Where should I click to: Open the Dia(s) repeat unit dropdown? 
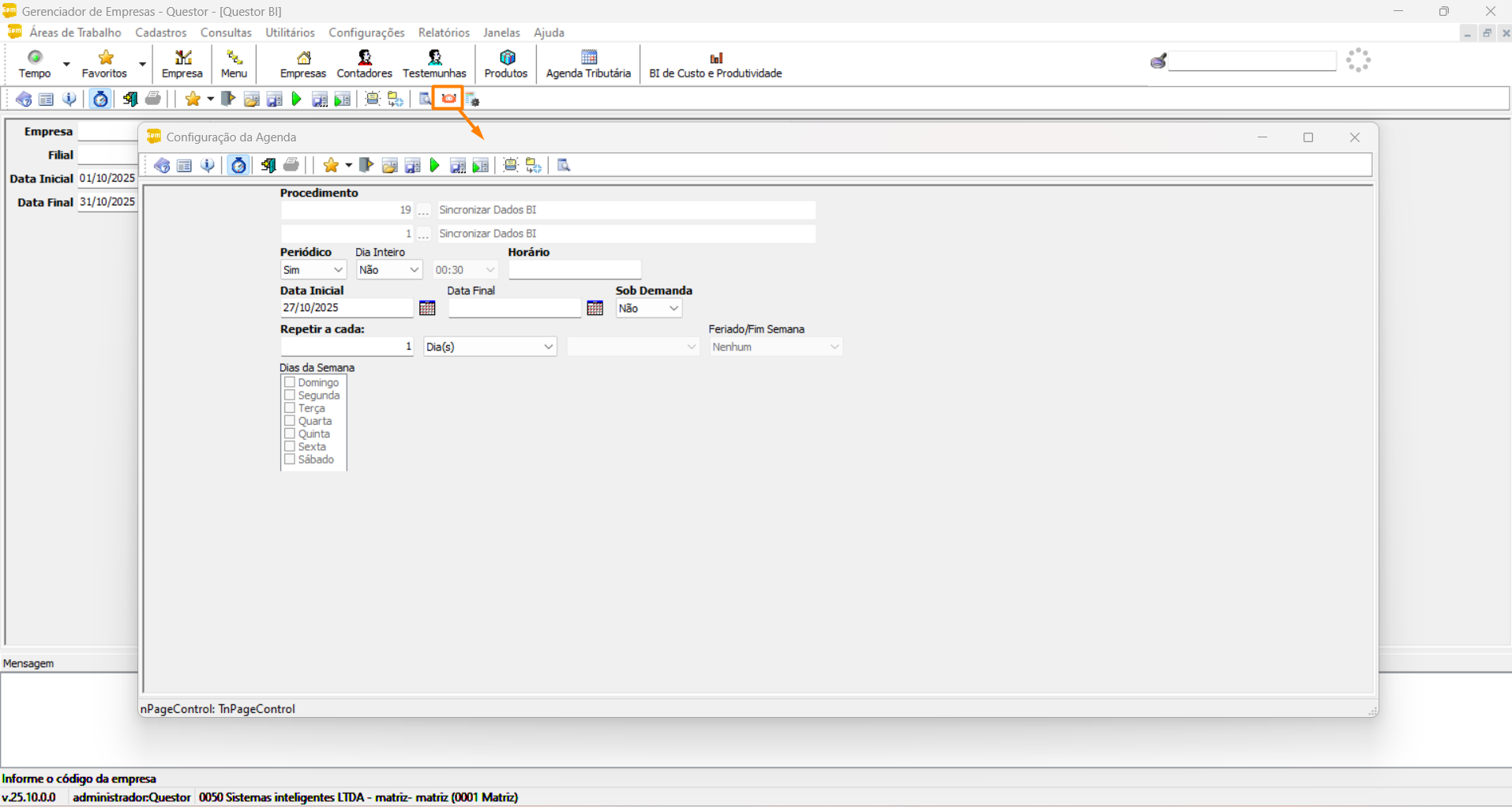[490, 347]
